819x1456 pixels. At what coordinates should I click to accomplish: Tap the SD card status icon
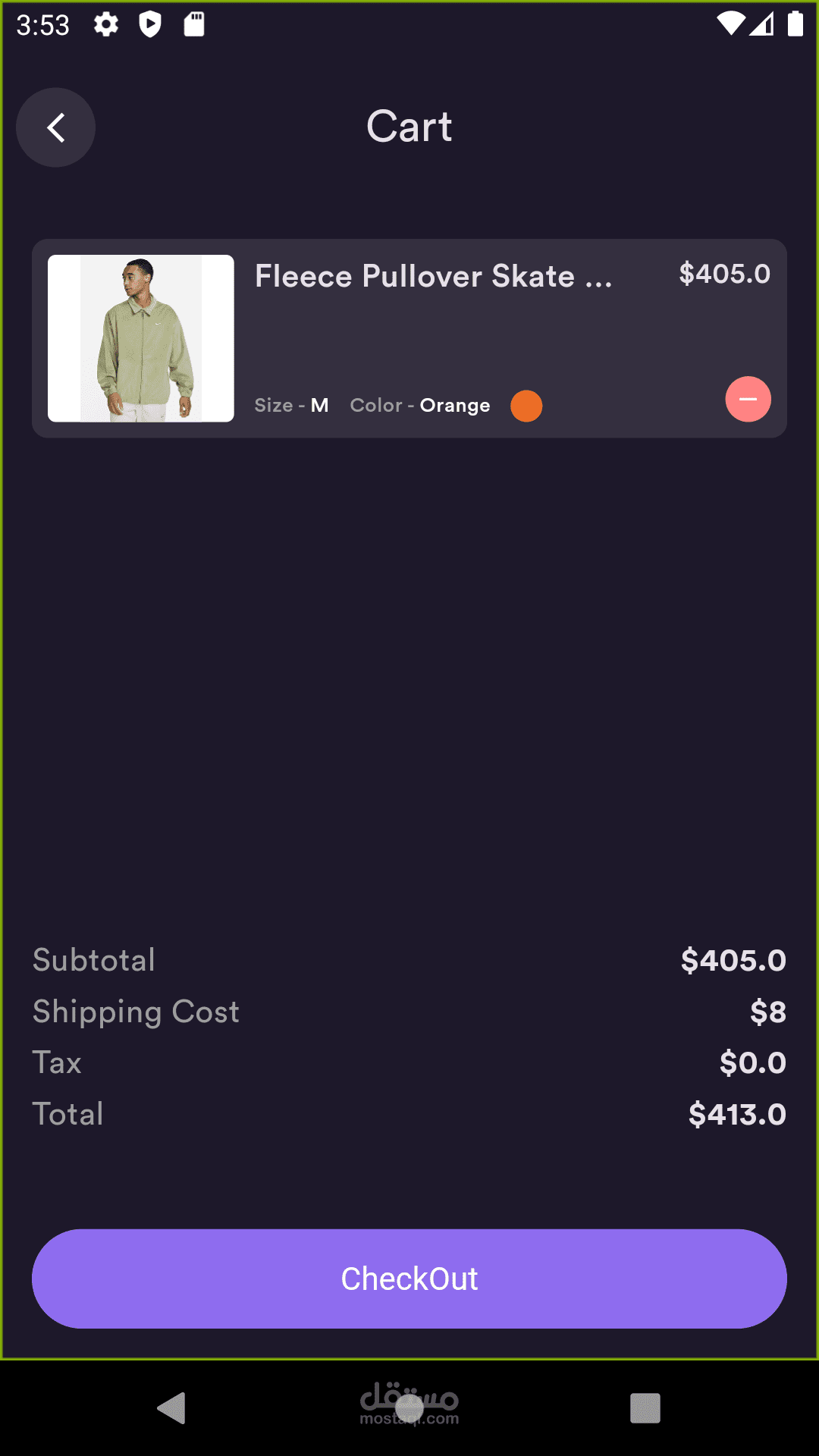[x=194, y=25]
